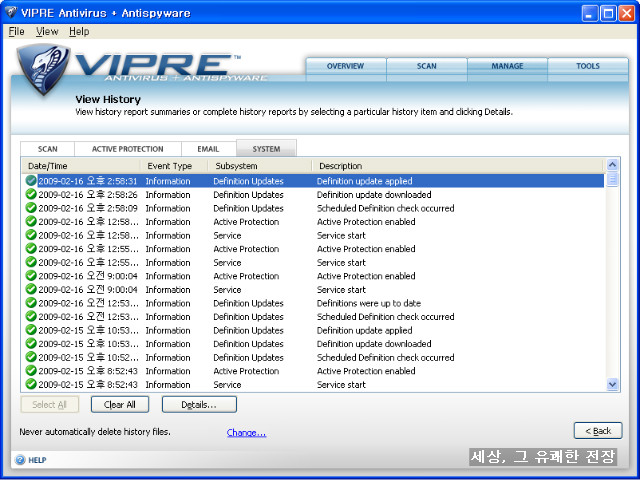Sort by Event Type column header
Screen dimensions: 640x480
click(174, 166)
